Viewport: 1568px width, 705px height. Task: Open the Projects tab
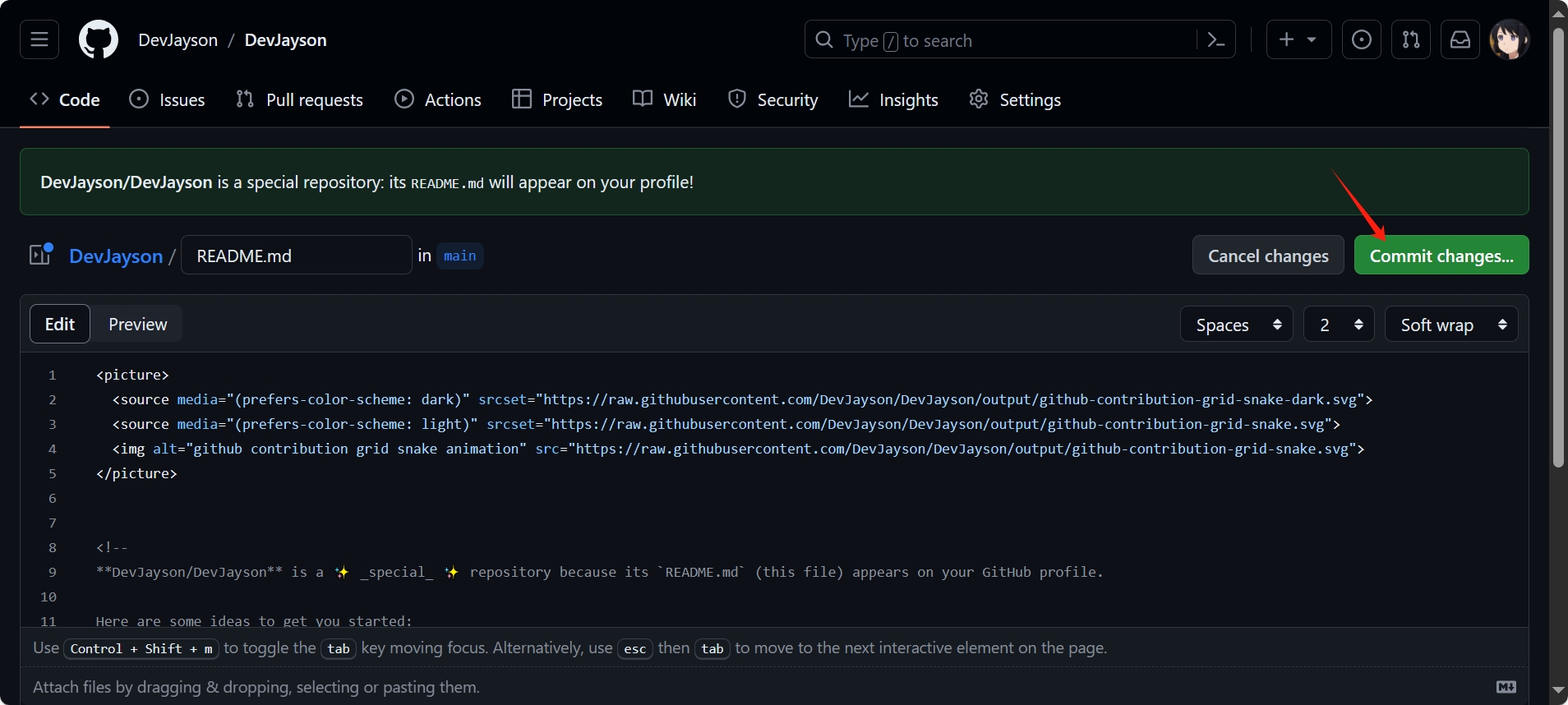557,99
